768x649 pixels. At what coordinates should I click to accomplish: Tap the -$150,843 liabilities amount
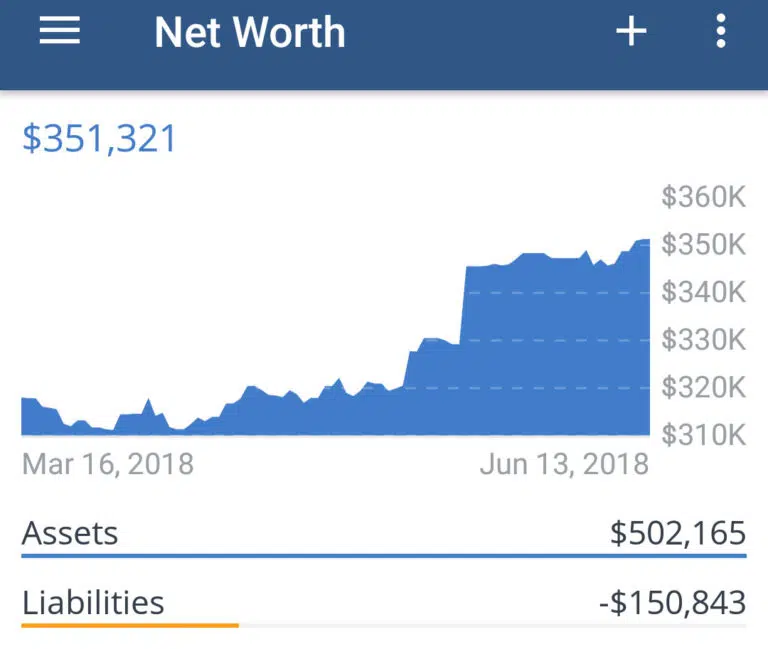[672, 603]
